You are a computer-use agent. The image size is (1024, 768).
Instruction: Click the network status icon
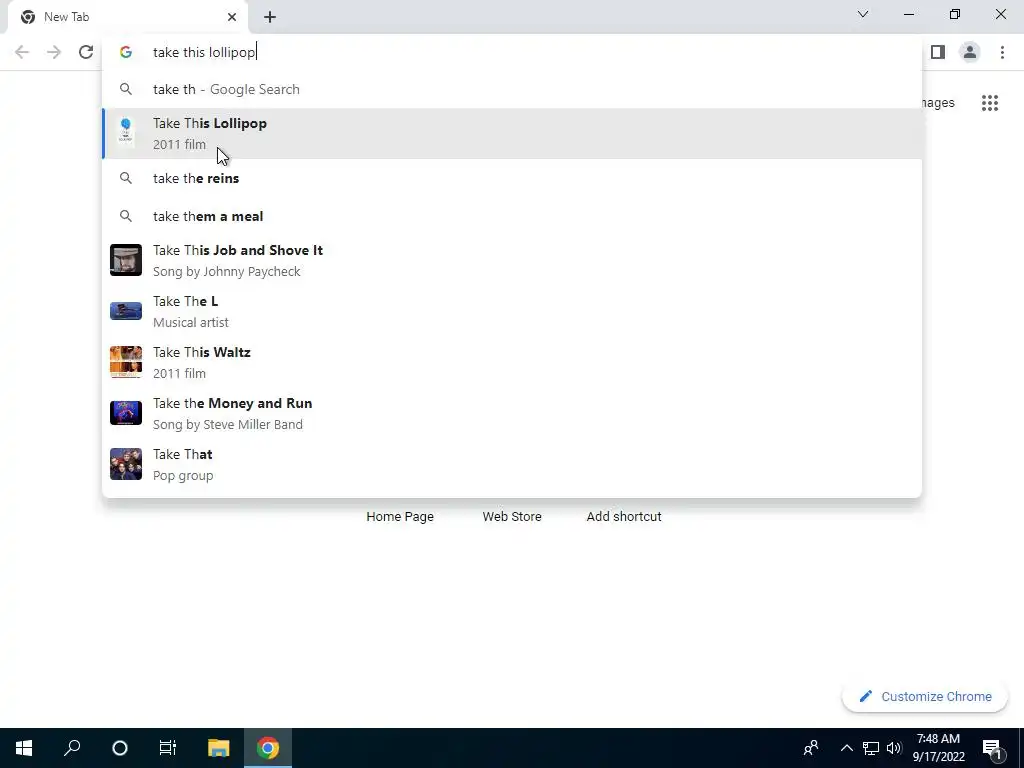pyautogui.click(x=871, y=748)
